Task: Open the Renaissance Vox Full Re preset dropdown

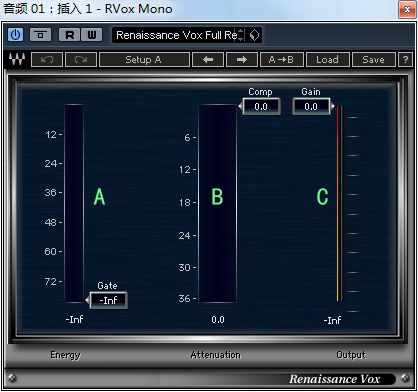Action: click(x=176, y=35)
